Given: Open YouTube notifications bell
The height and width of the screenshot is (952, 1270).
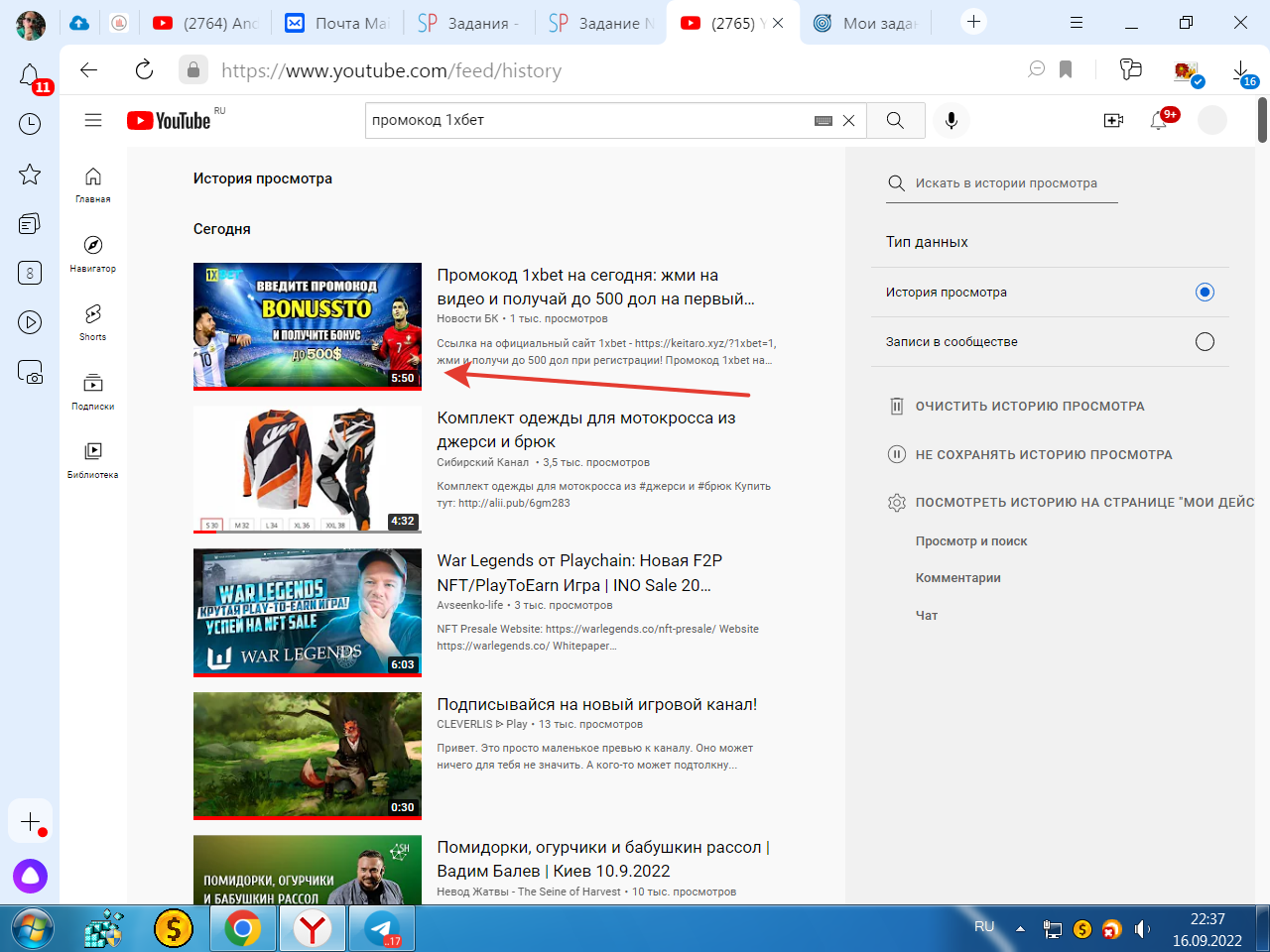Looking at the screenshot, I should (x=1158, y=121).
